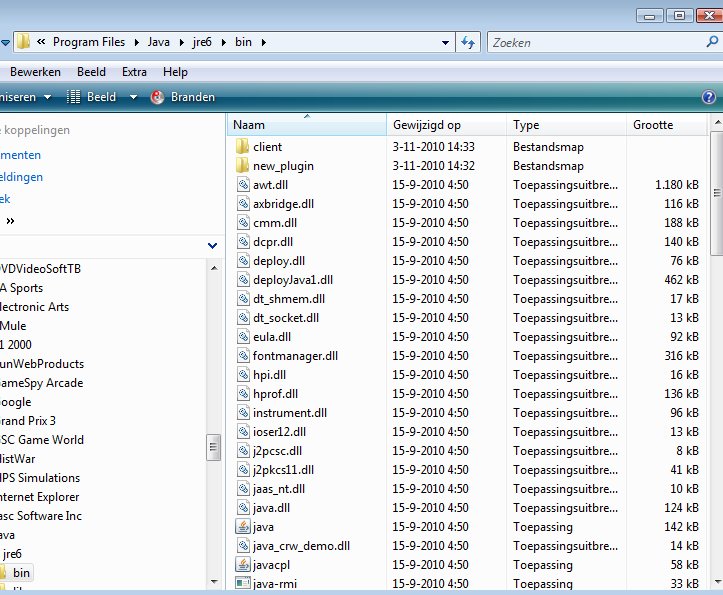The height and width of the screenshot is (595, 723).
Task: Open the address bar history dropdown
Action: coord(445,43)
